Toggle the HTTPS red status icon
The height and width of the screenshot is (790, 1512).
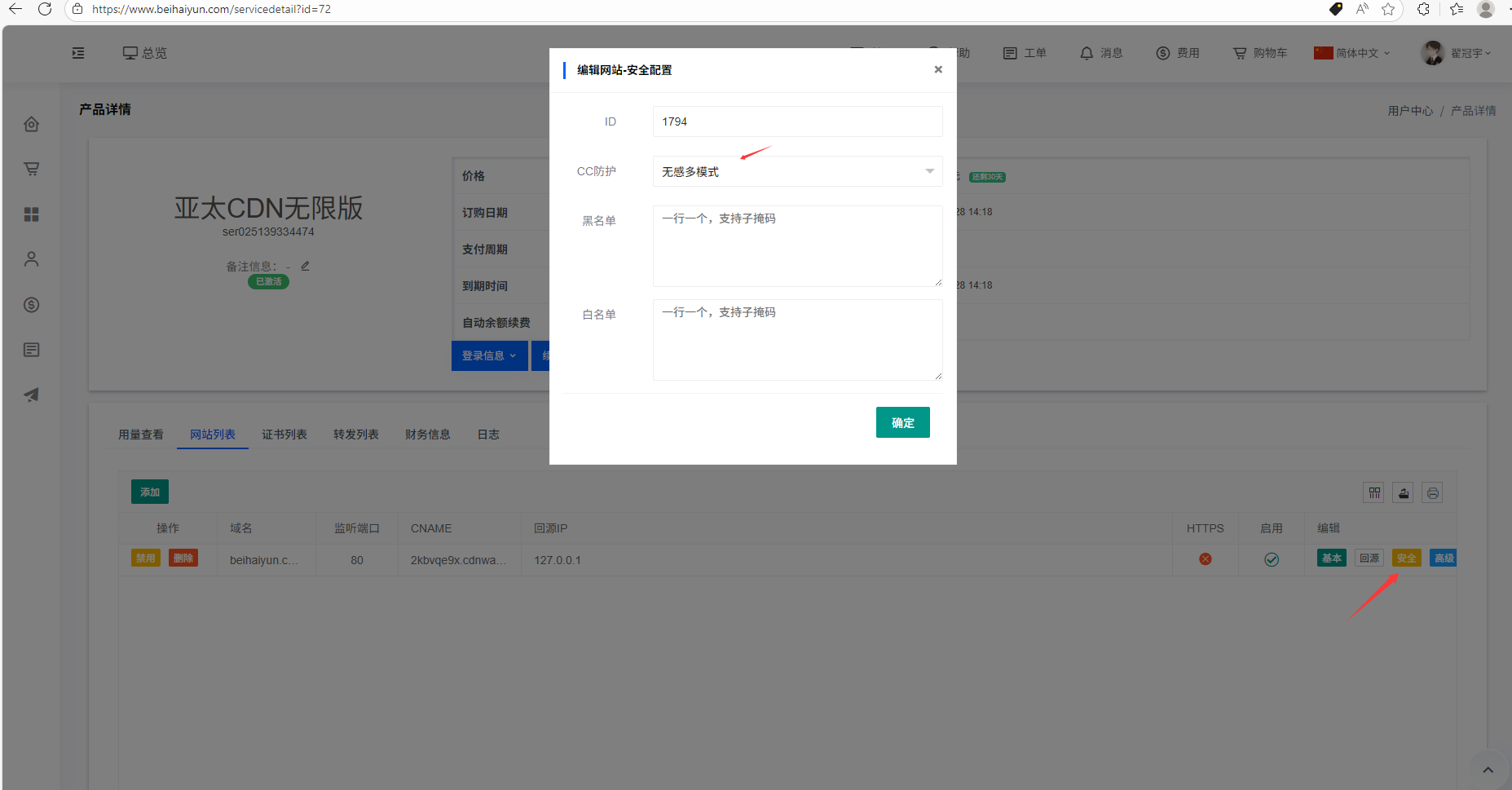click(1205, 559)
